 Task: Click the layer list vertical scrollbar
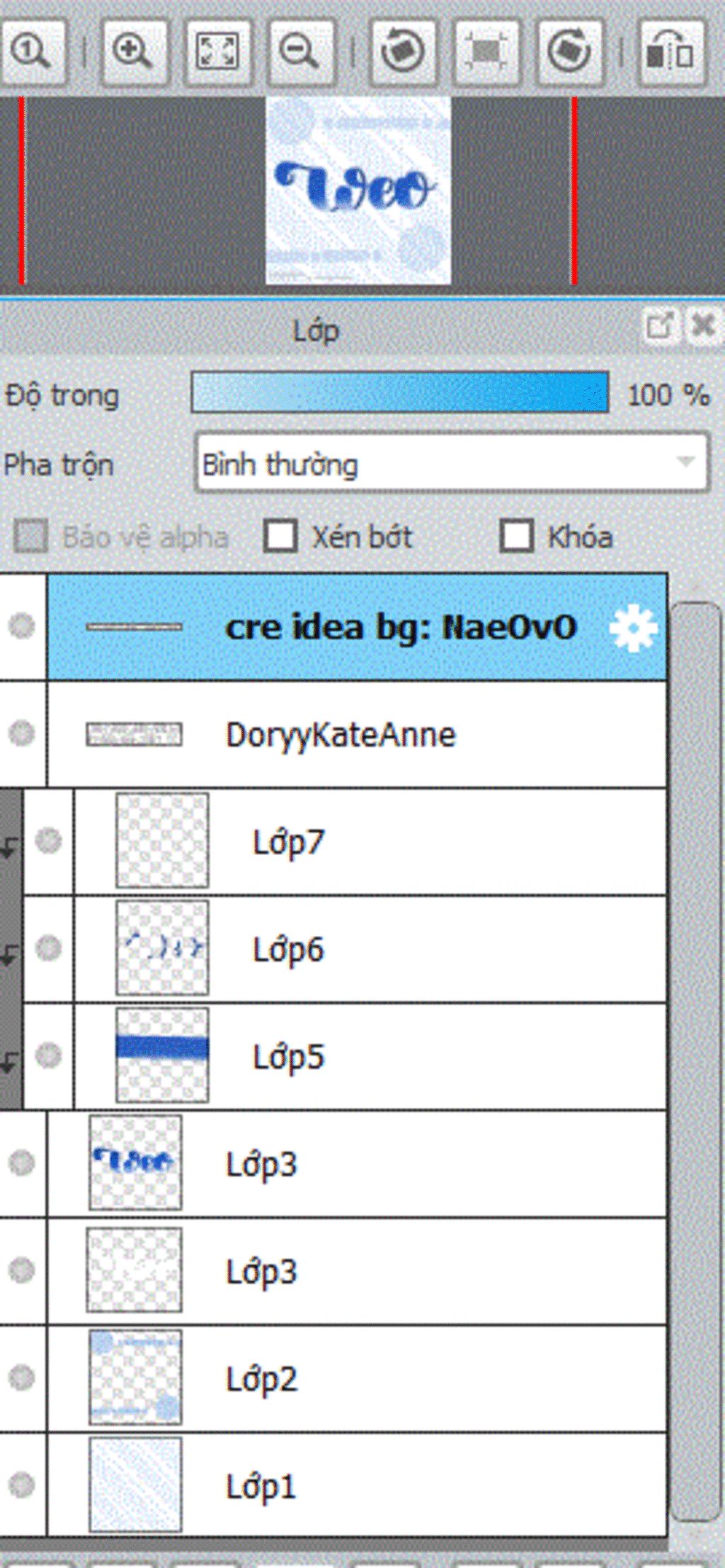(x=695, y=1062)
